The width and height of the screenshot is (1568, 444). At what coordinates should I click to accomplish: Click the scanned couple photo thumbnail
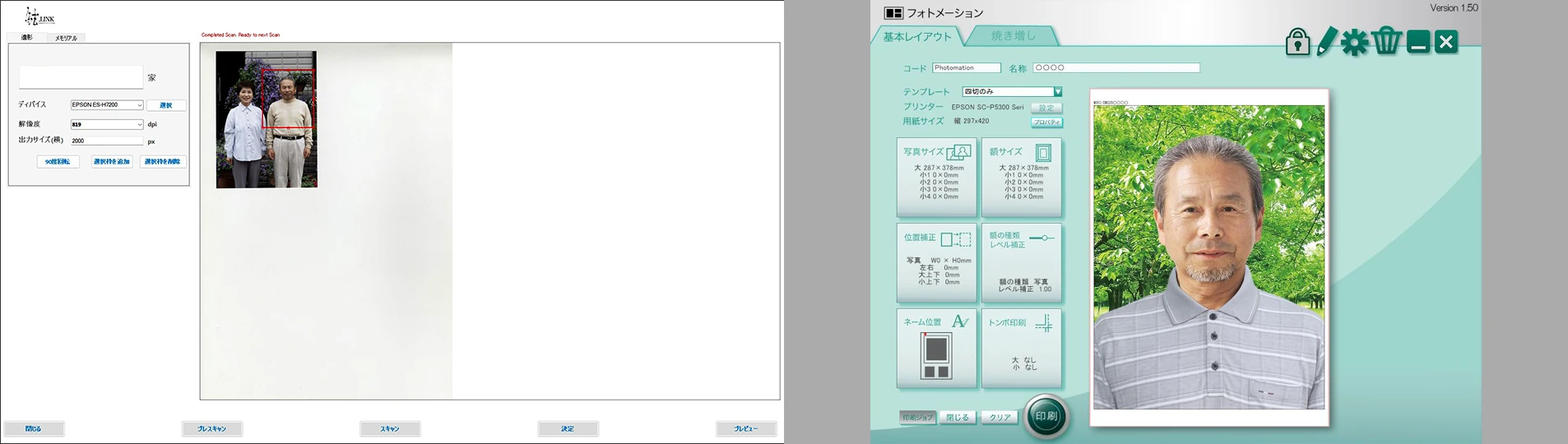[x=266, y=120]
